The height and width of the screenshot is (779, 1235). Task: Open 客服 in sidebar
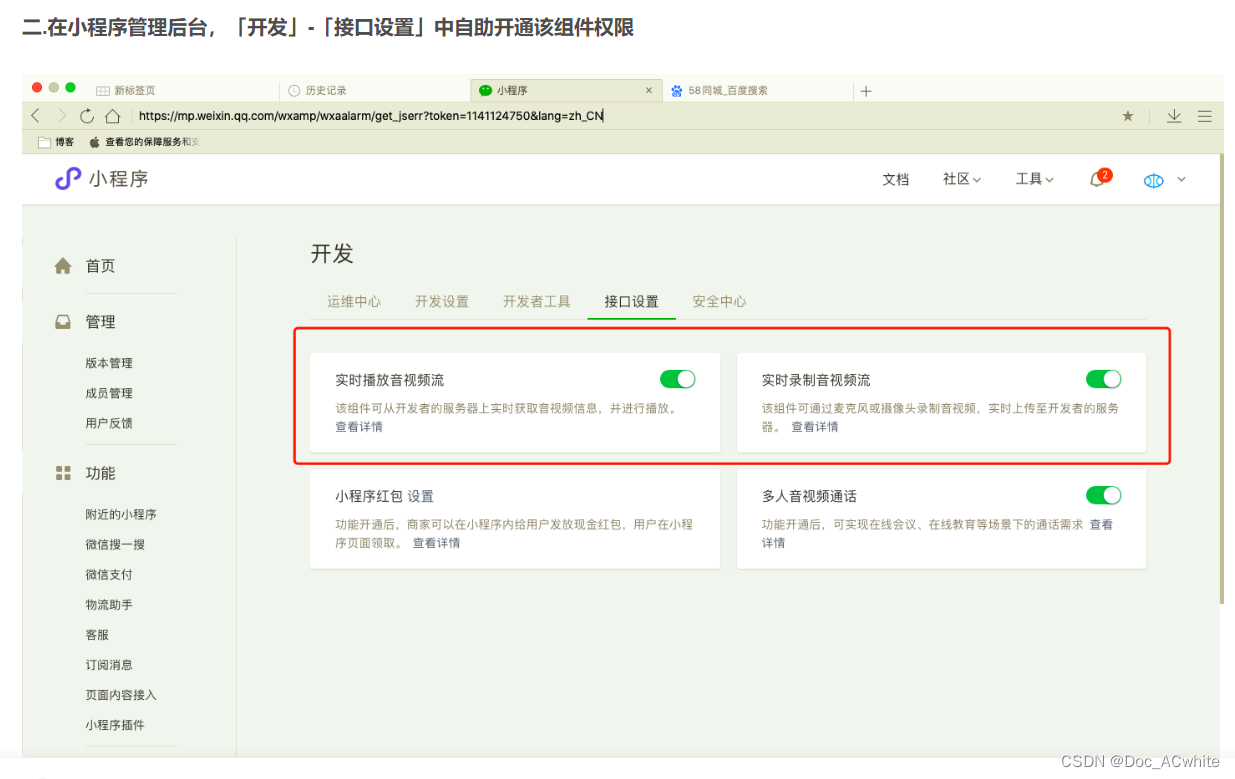pos(97,634)
